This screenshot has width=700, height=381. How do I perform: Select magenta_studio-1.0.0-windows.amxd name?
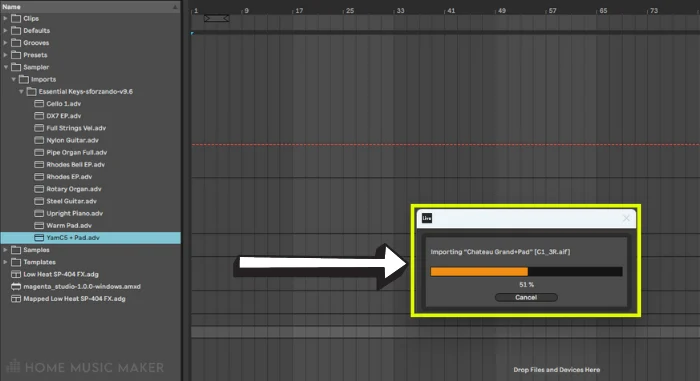click(82, 286)
